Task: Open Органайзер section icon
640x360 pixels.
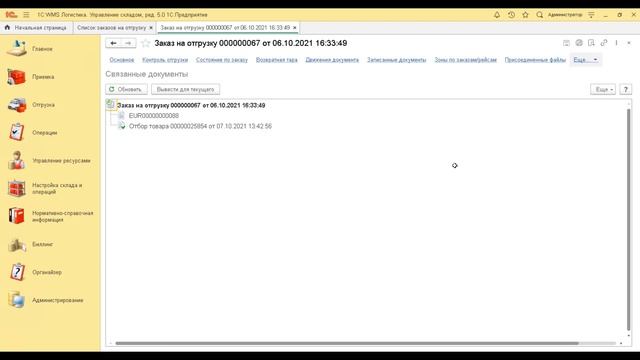Action: click(17, 272)
